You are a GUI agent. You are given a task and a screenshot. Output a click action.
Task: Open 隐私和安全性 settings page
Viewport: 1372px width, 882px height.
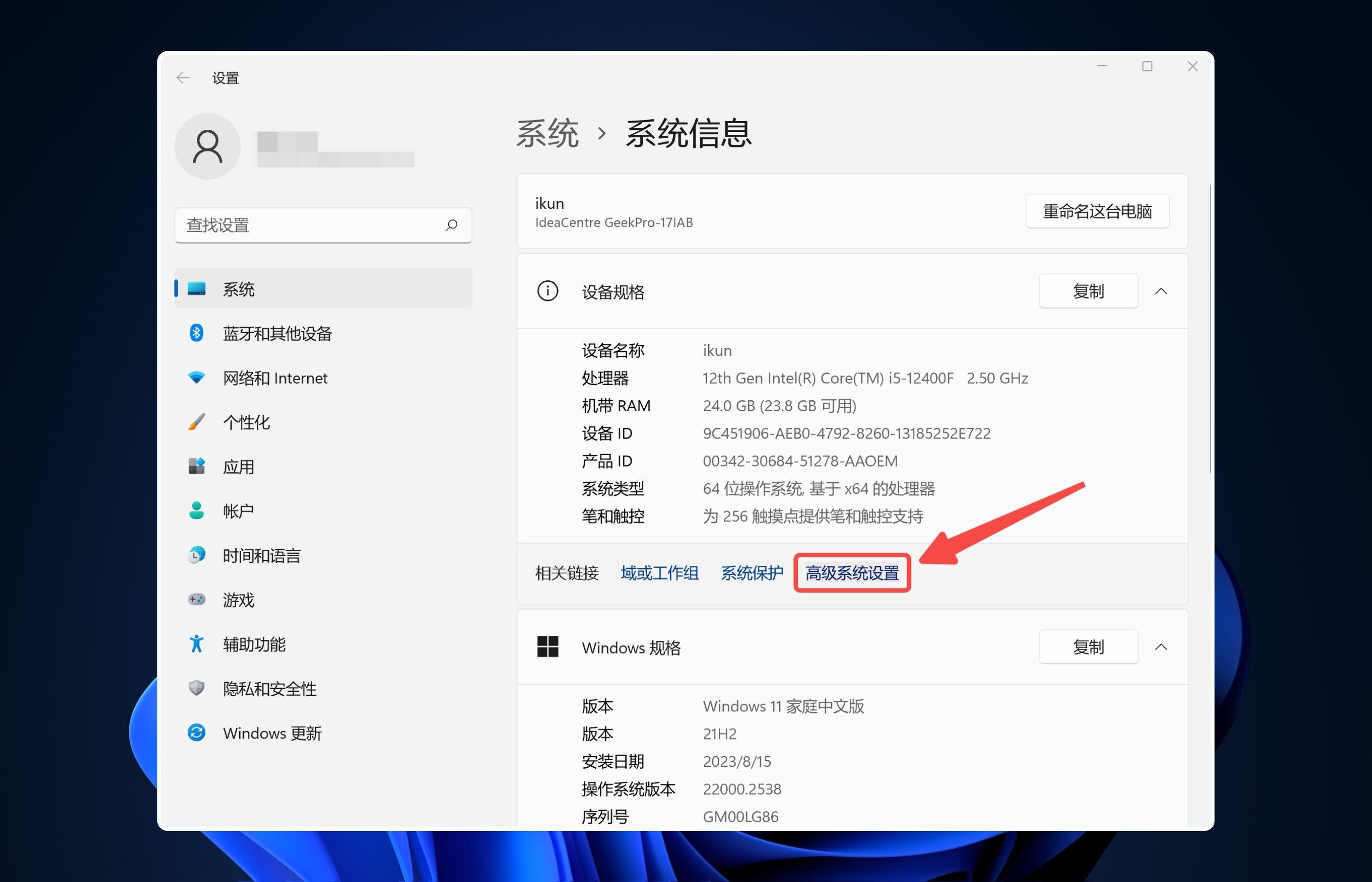tap(323, 688)
